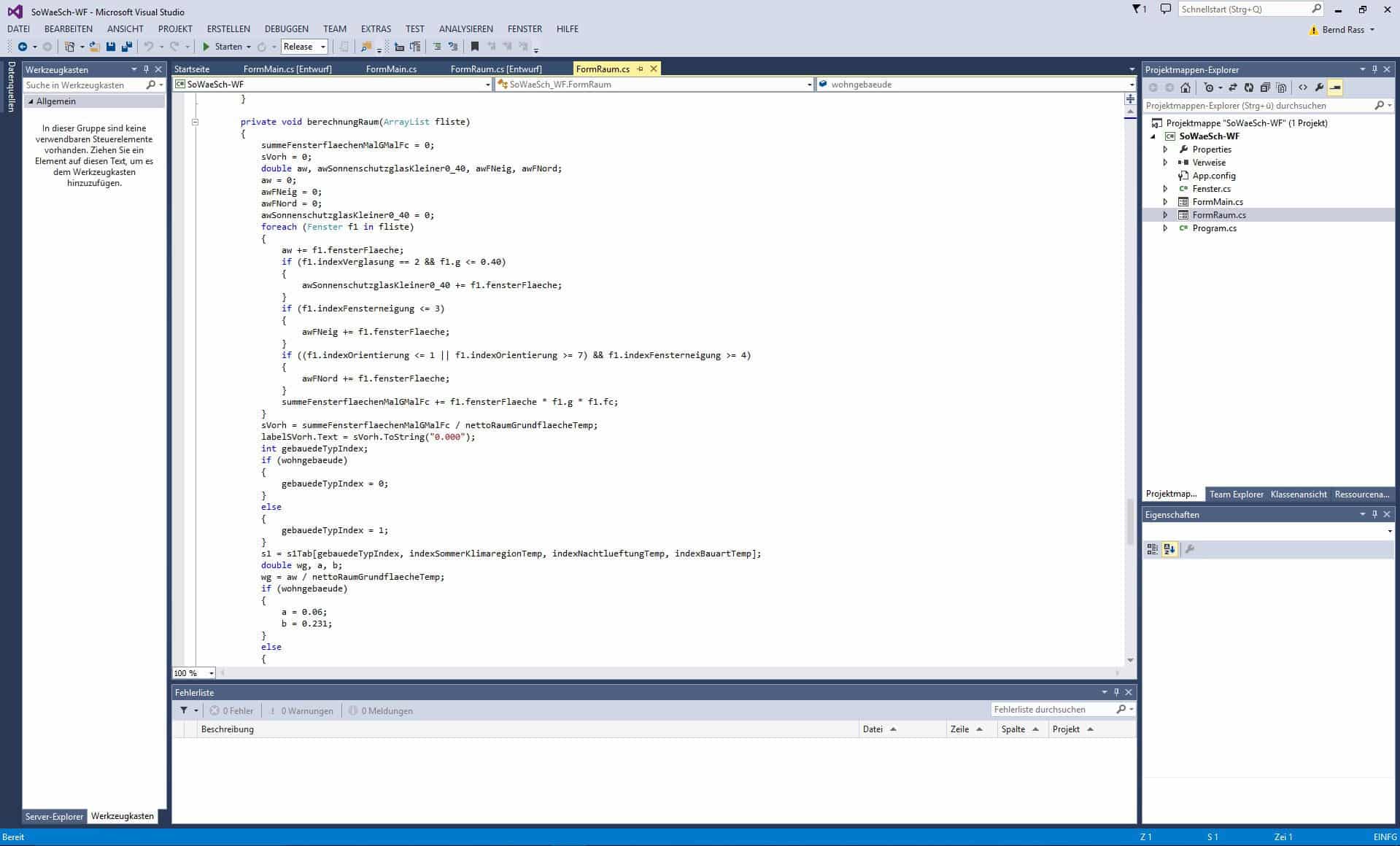1400x846 pixels.
Task: Open the EXTRAS menu
Action: [376, 29]
